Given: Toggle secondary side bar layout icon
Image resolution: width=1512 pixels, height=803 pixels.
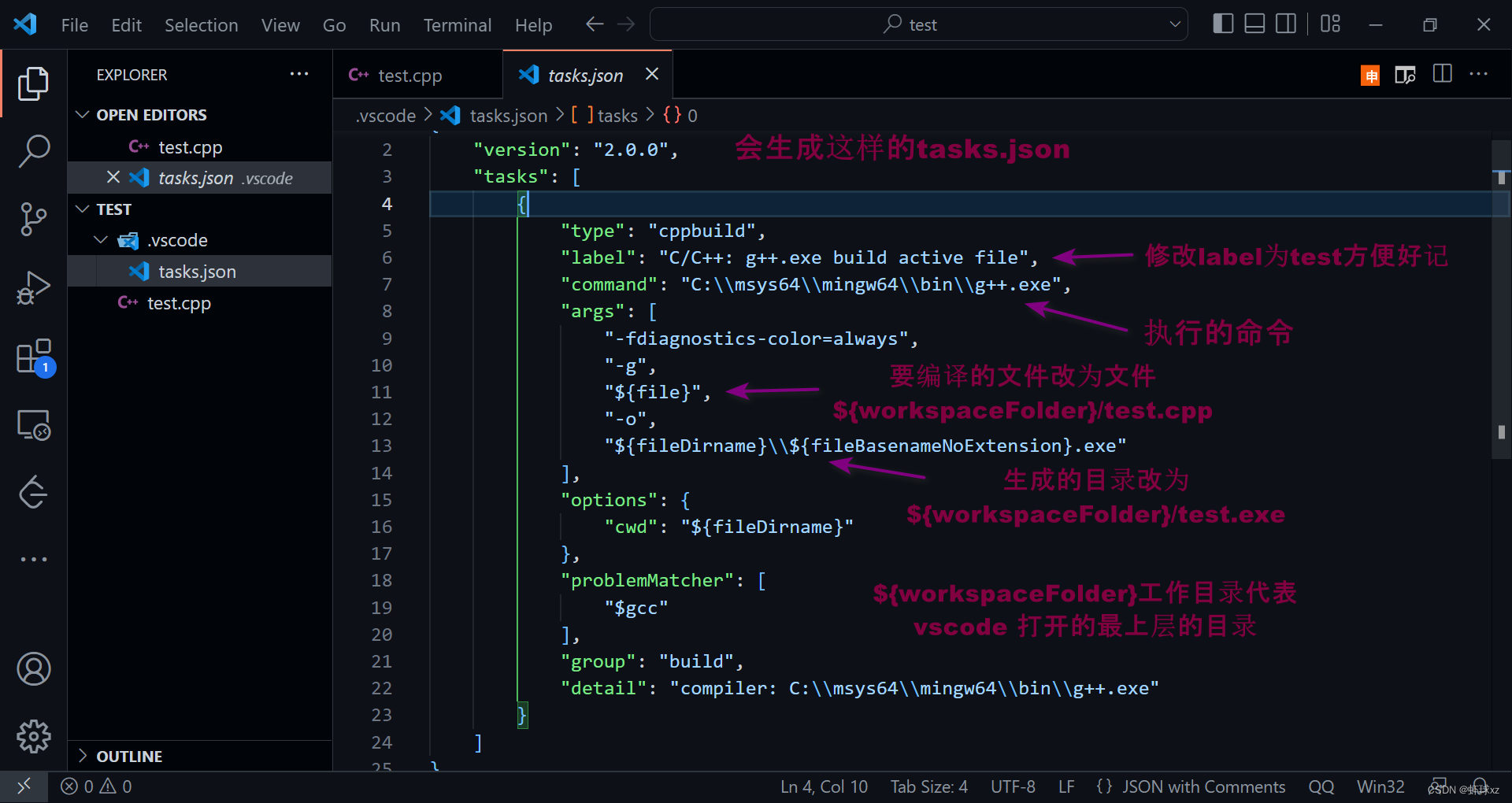Looking at the screenshot, I should (1286, 24).
